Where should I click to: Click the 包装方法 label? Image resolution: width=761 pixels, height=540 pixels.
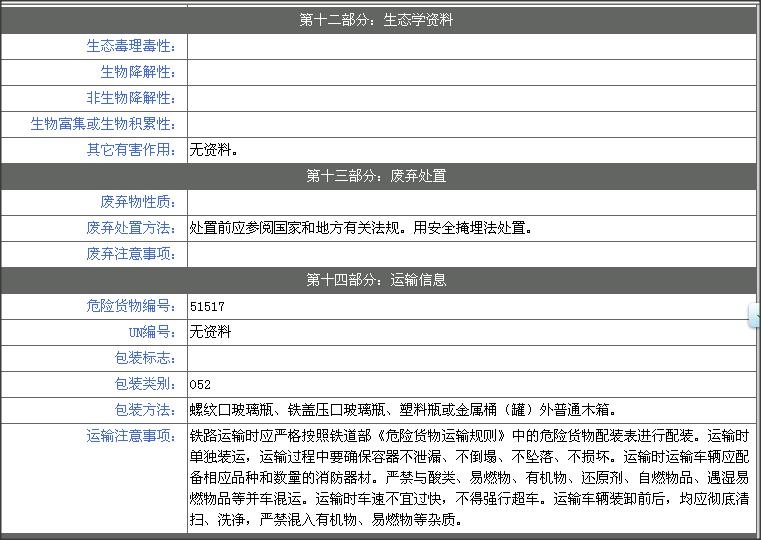145,410
